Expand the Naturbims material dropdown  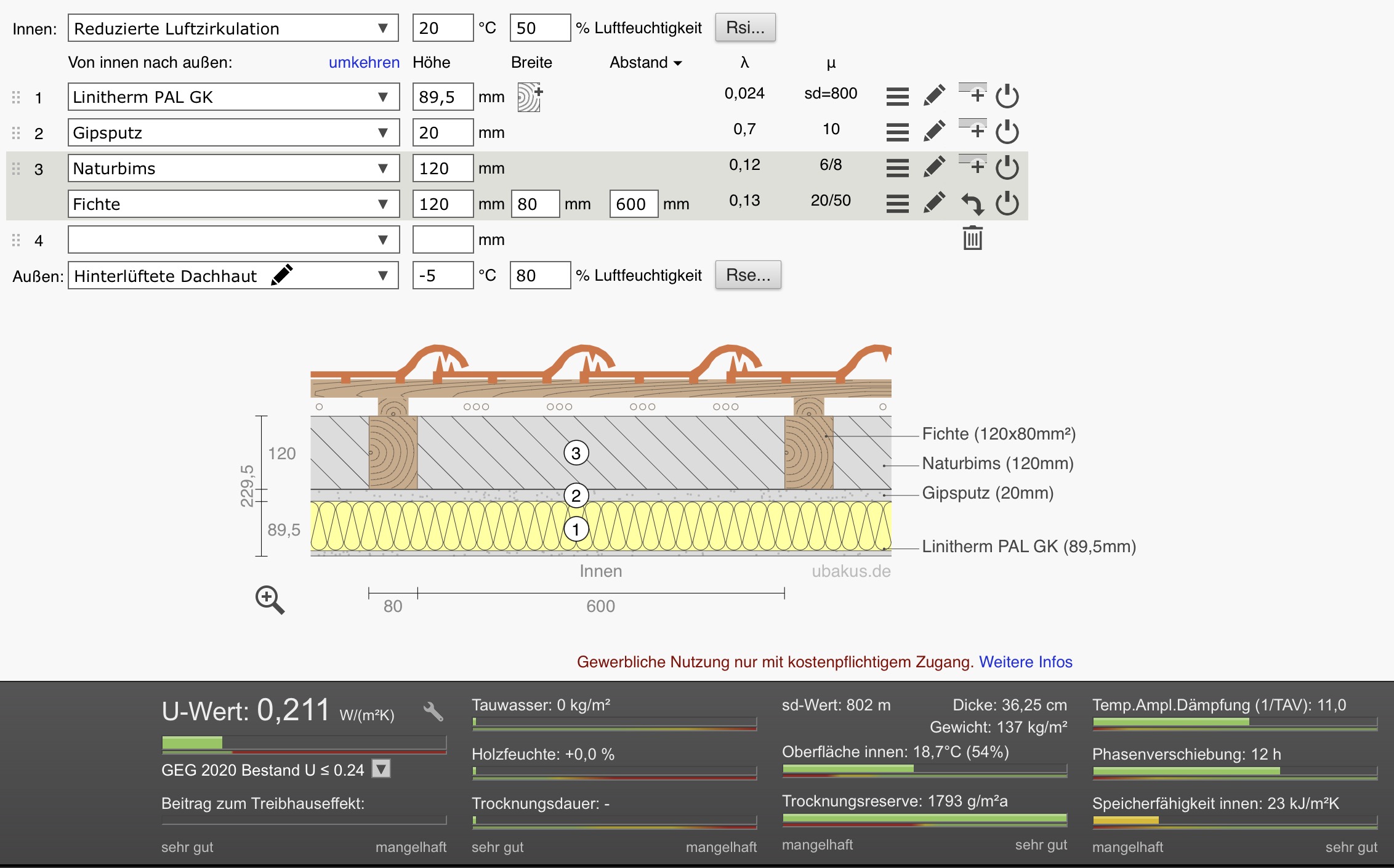click(x=233, y=168)
